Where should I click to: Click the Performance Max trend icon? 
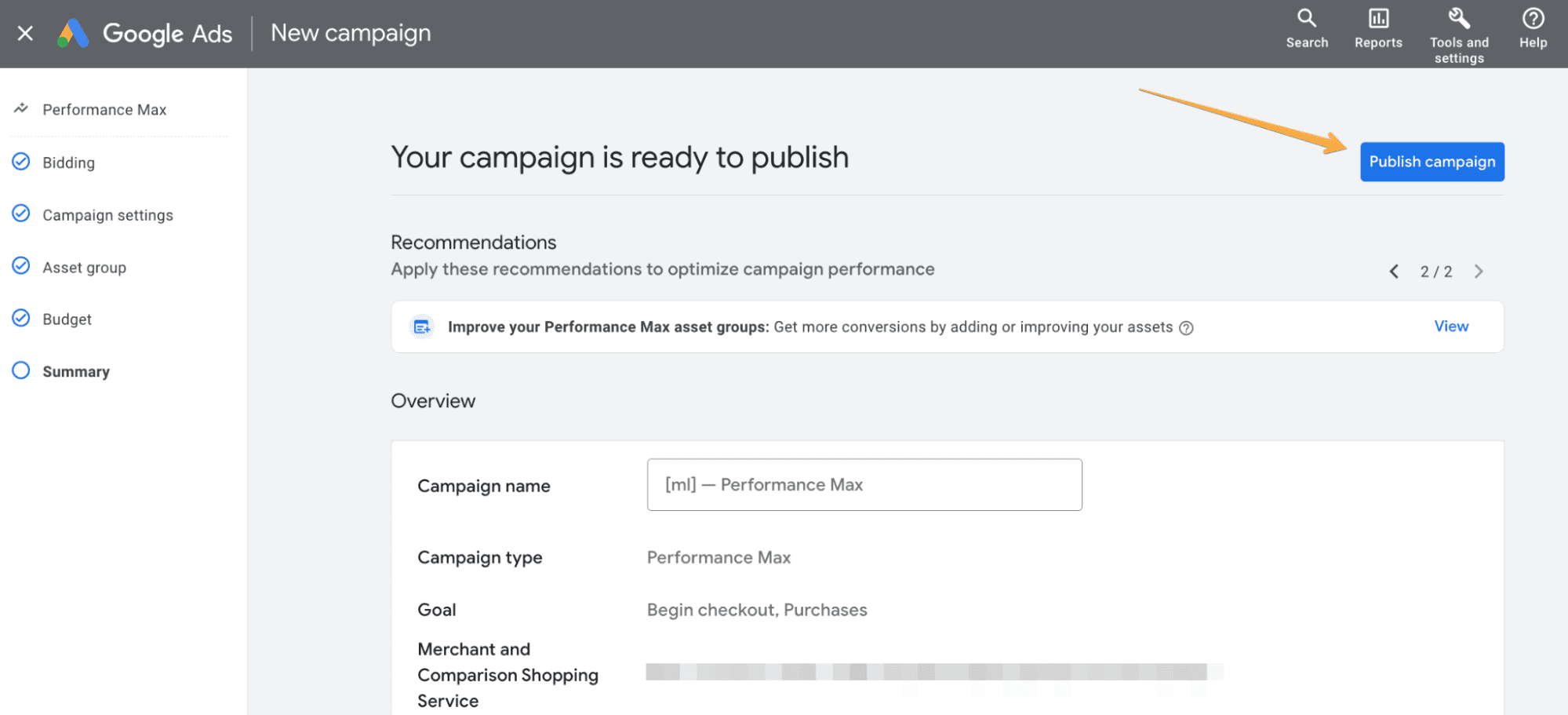(21, 109)
